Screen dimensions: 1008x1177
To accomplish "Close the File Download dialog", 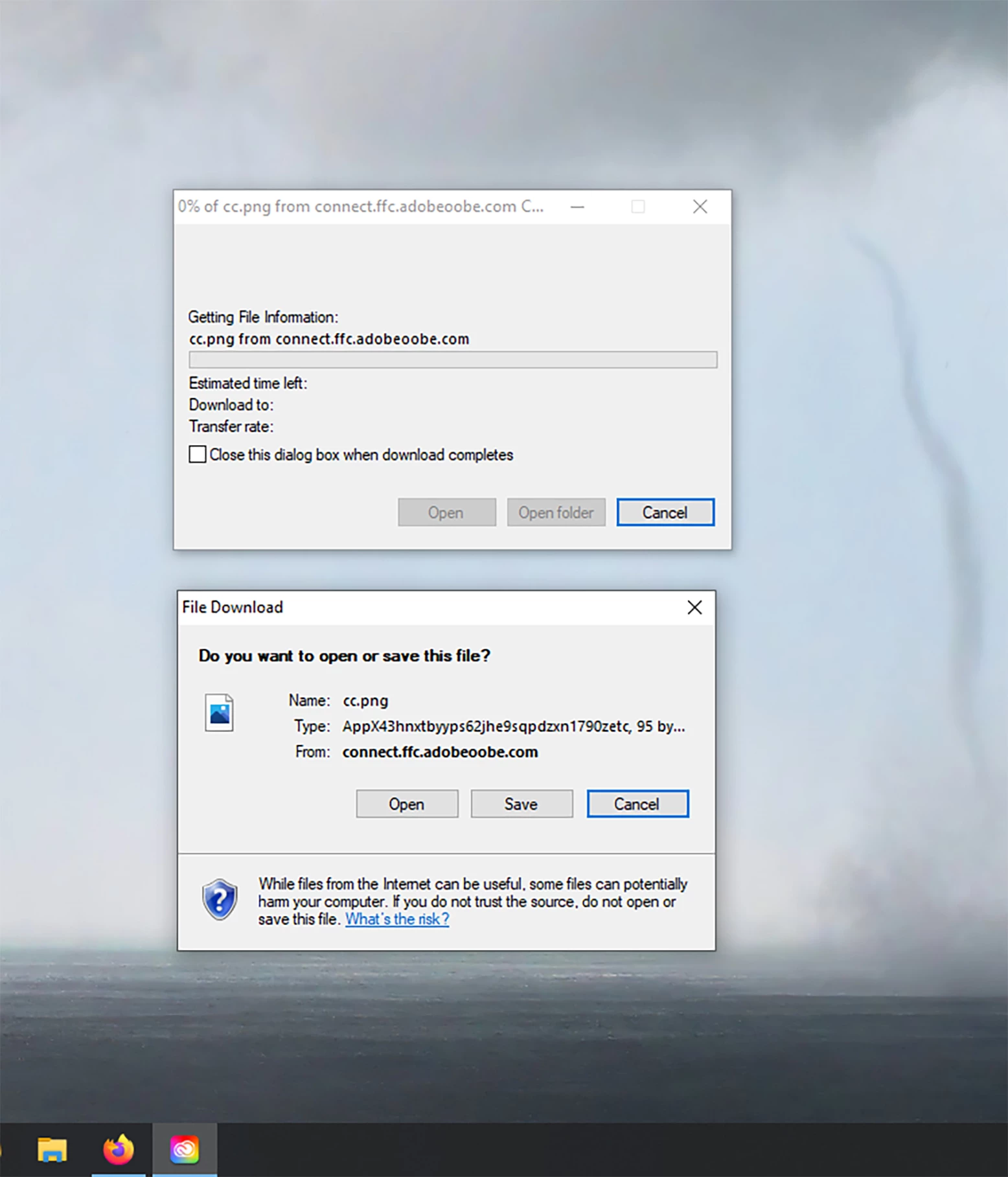I will point(694,607).
